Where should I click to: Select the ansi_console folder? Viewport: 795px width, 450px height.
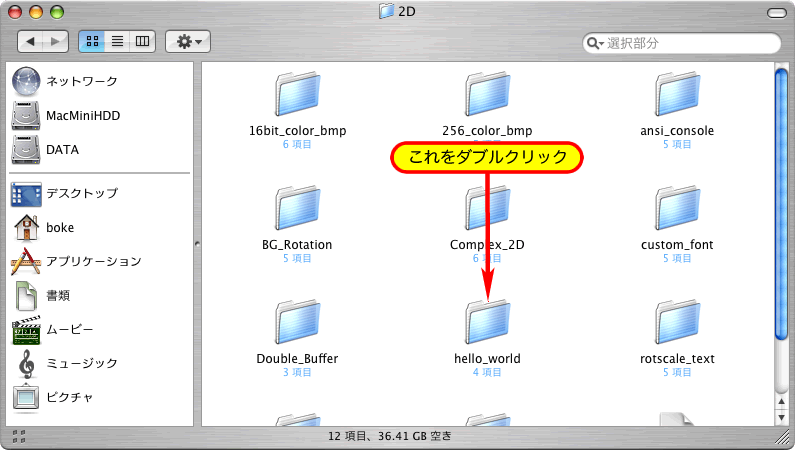click(677, 94)
